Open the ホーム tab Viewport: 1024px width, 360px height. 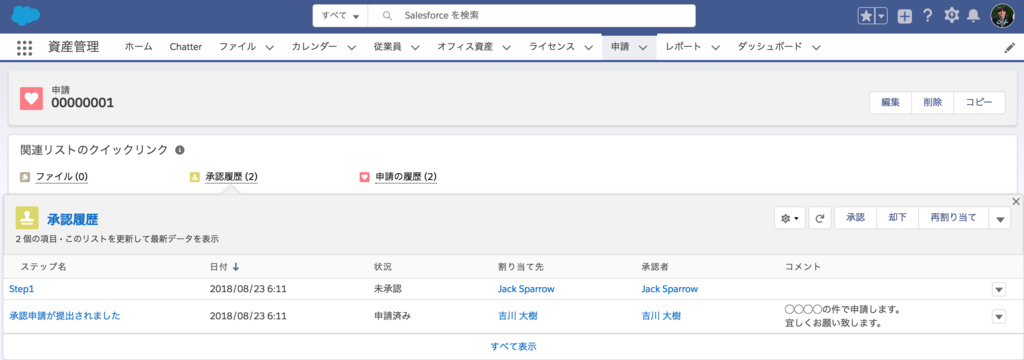click(138, 47)
